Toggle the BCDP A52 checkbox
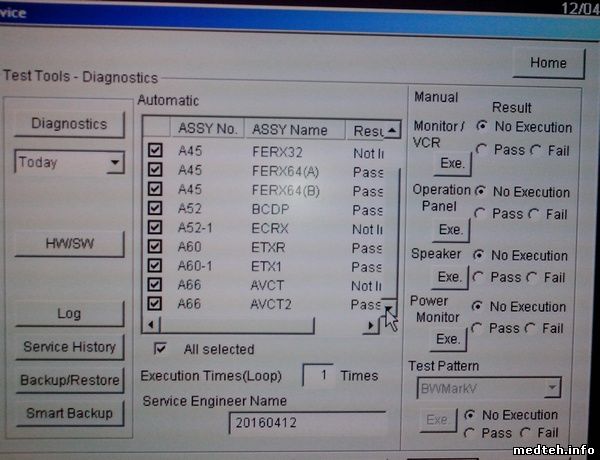600x460 pixels. point(155,209)
